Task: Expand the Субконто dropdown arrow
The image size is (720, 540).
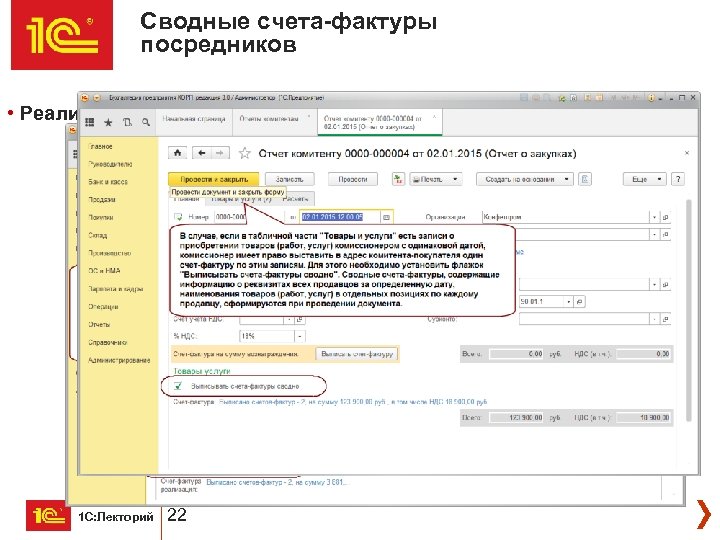Action: [x=654, y=319]
